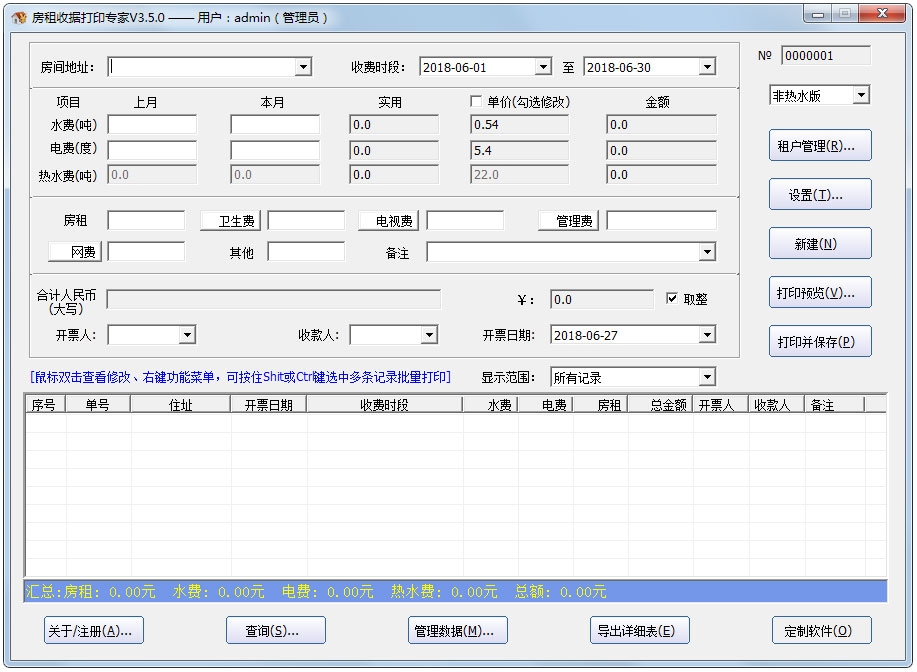
Task: Expand the 备注 remarks dropdown
Action: 708,253
